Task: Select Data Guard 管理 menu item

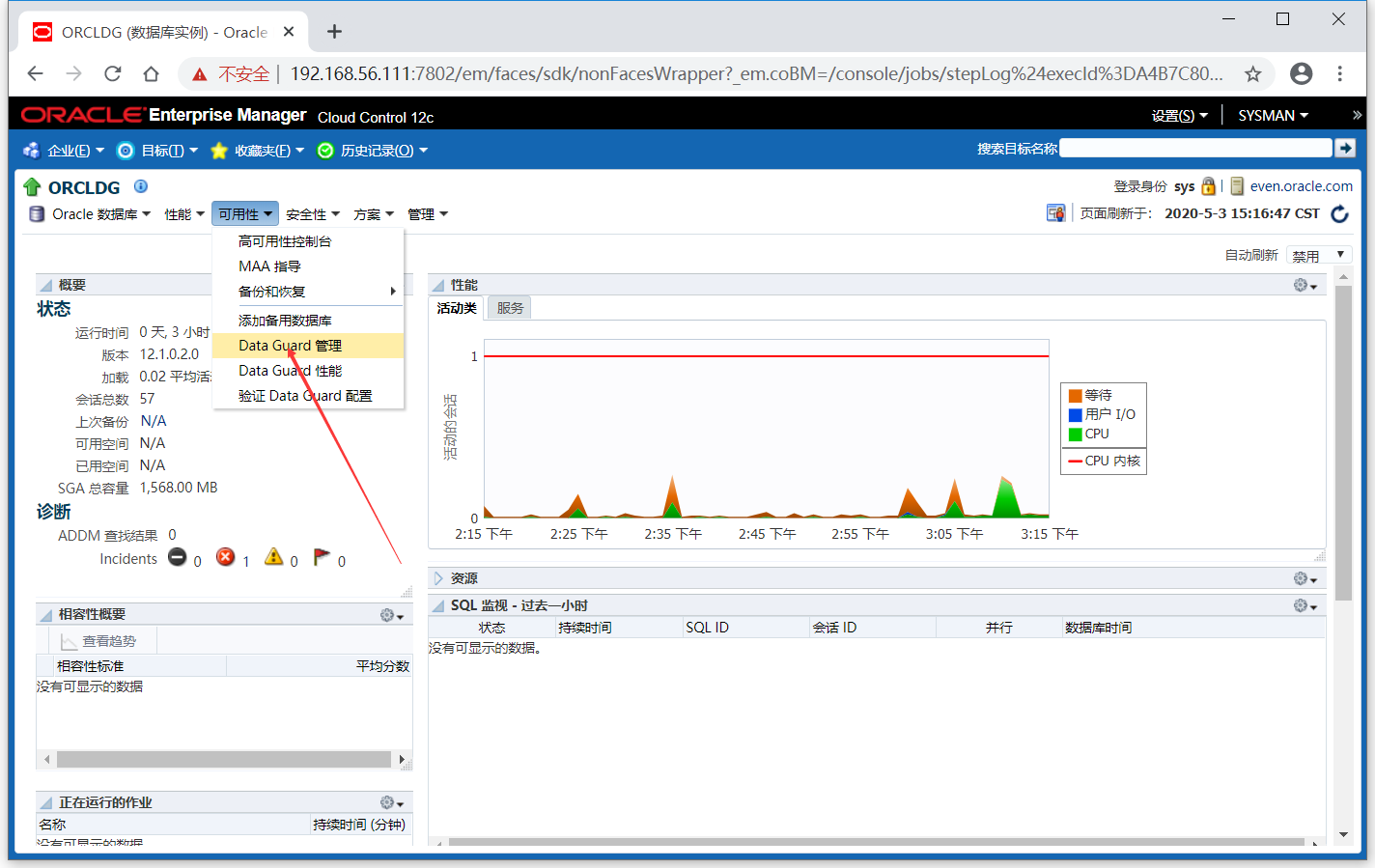Action: click(308, 346)
